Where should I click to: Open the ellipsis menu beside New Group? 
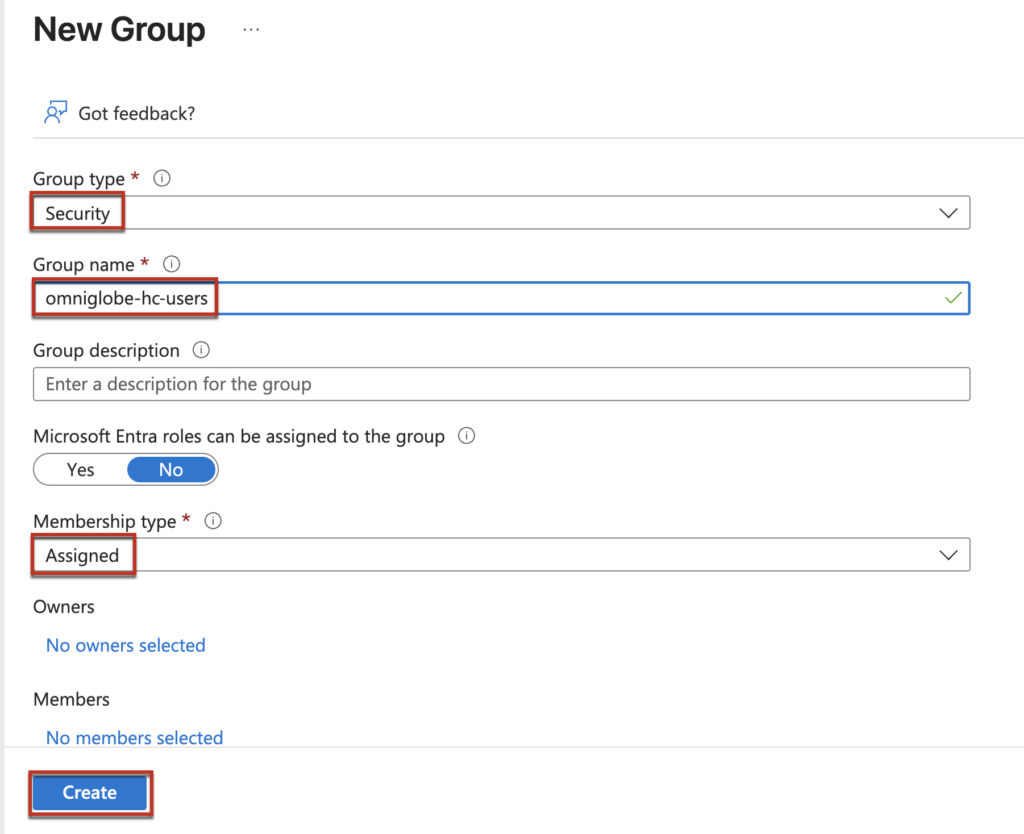[x=251, y=30]
